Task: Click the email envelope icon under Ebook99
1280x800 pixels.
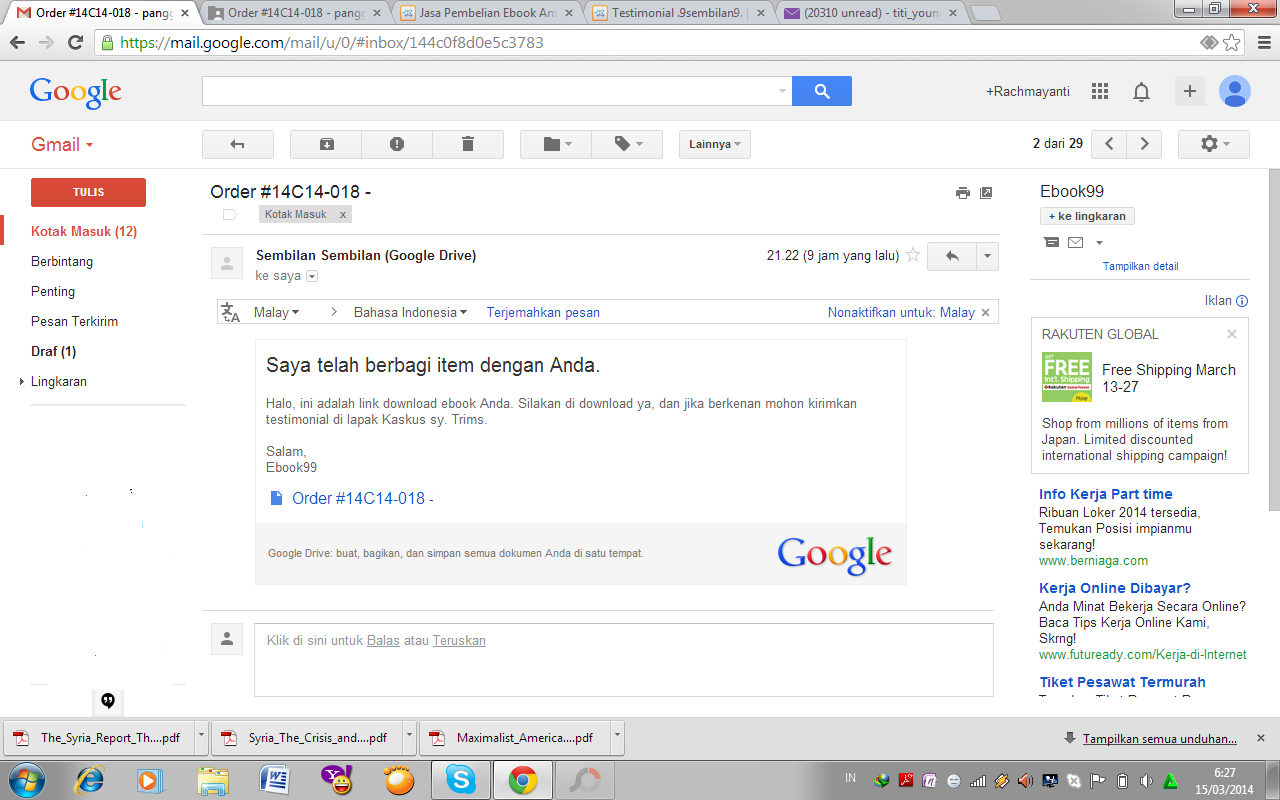Action: pyautogui.click(x=1075, y=242)
